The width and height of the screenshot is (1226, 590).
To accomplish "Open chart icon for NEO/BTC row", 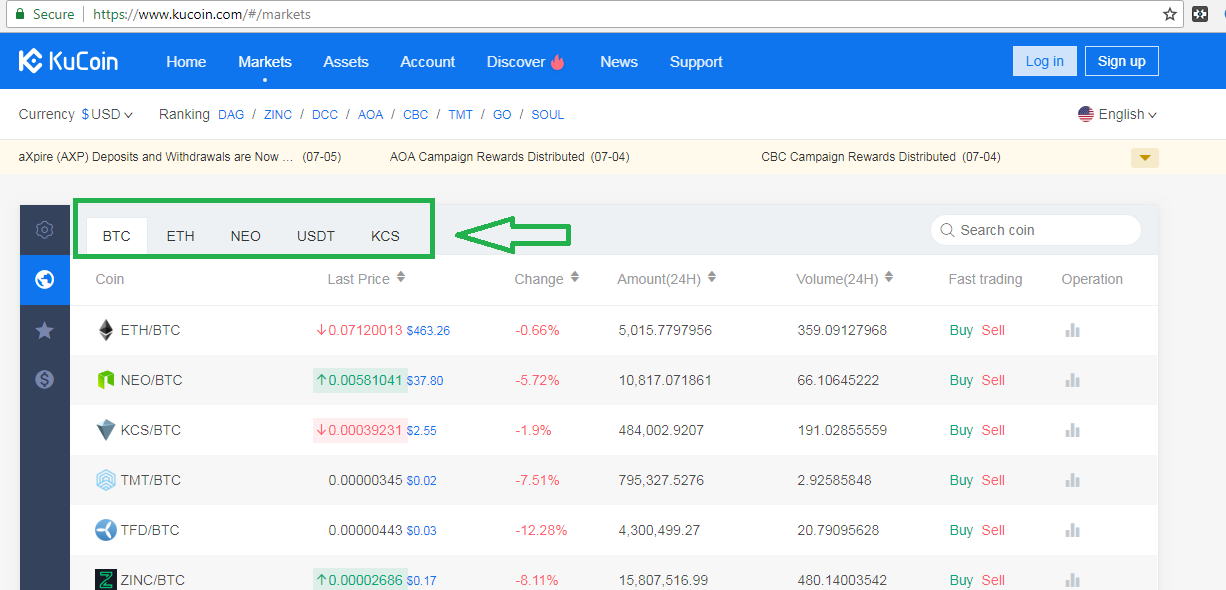I will [1073, 380].
